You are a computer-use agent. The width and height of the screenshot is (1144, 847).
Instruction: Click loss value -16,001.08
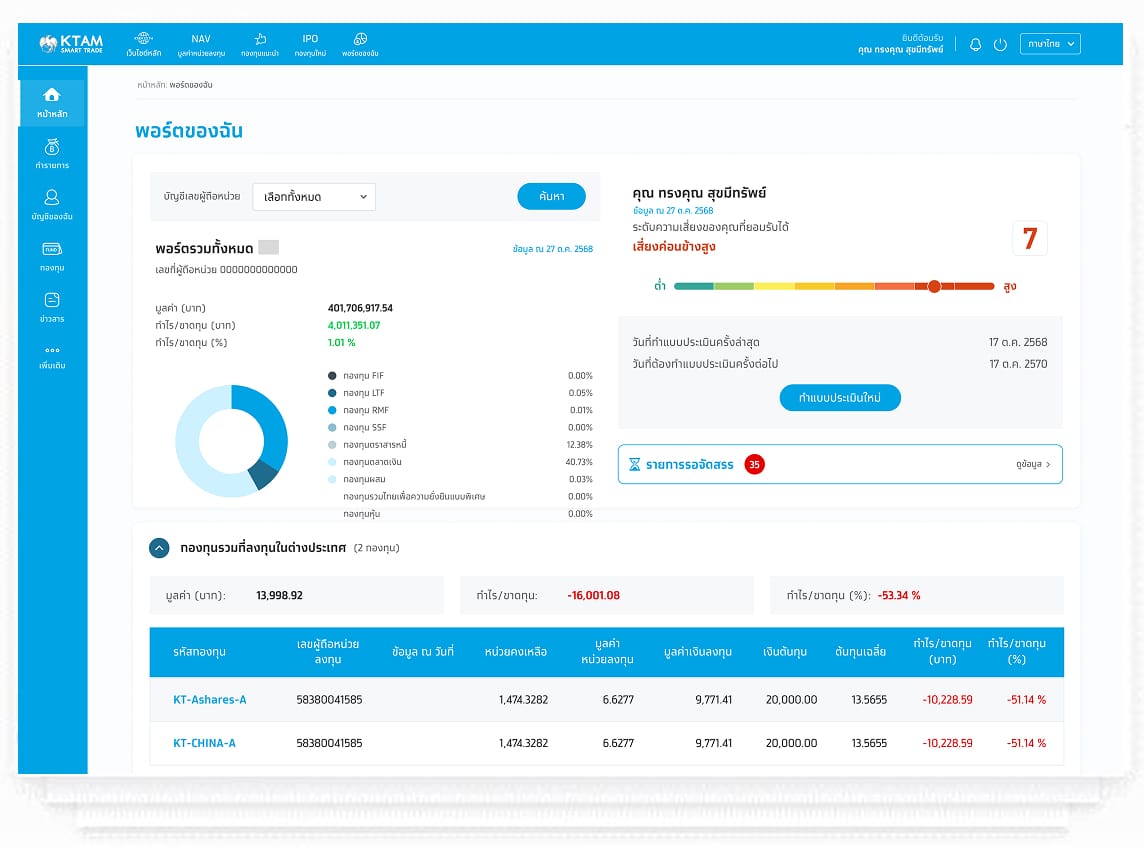click(593, 595)
